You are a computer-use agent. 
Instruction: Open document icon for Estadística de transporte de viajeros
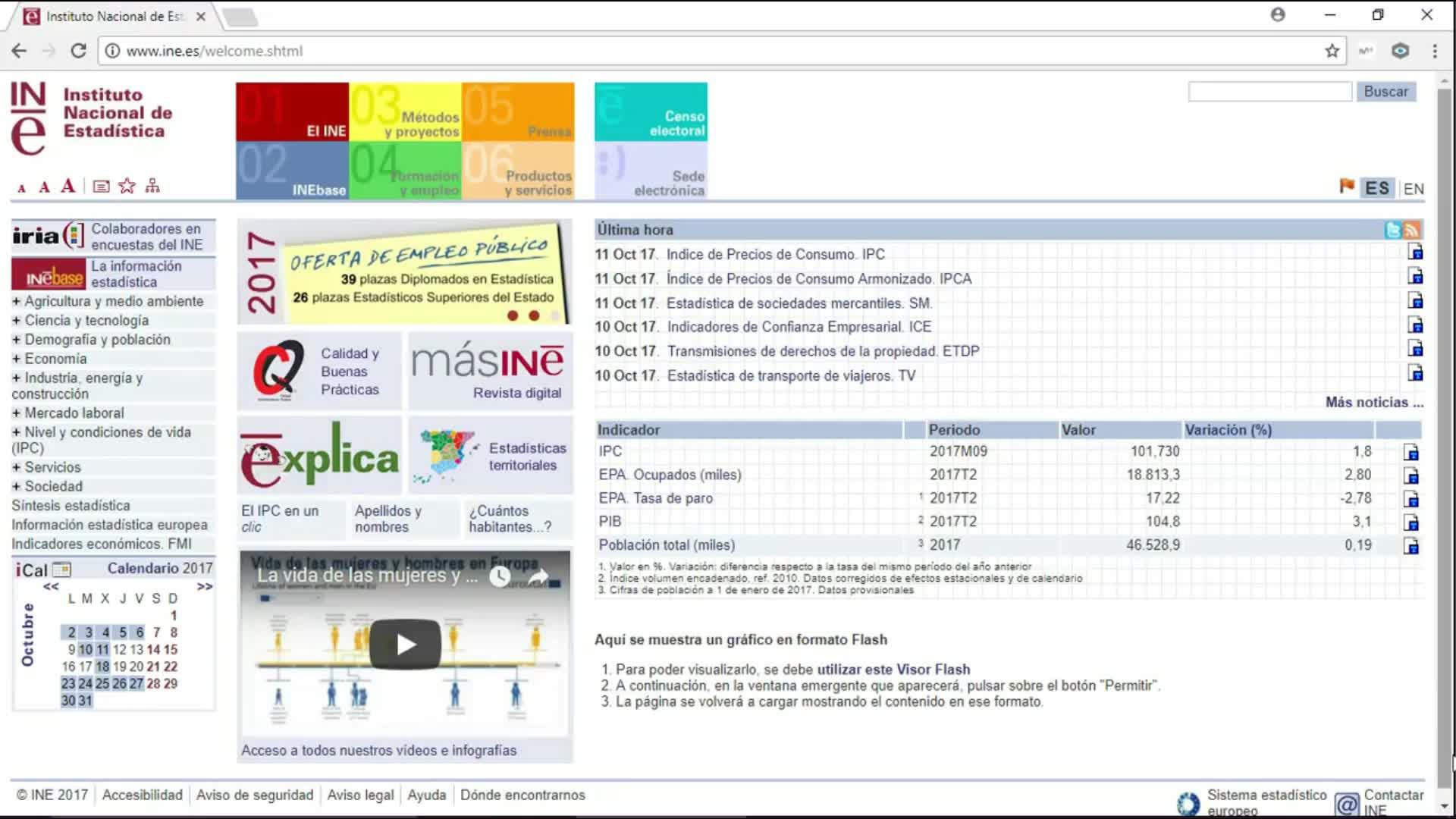(1415, 373)
